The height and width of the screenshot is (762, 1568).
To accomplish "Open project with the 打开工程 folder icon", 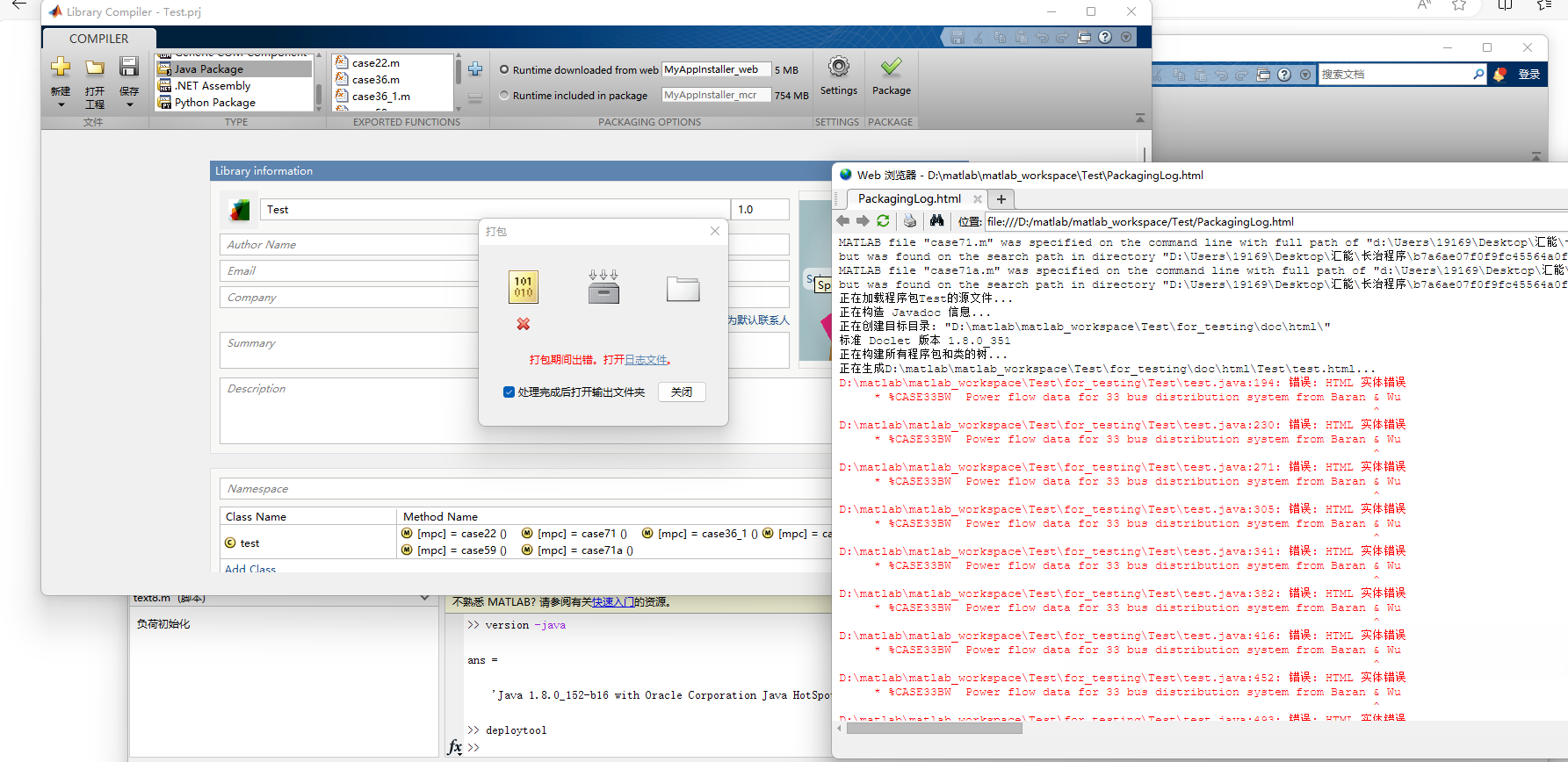I will (95, 68).
